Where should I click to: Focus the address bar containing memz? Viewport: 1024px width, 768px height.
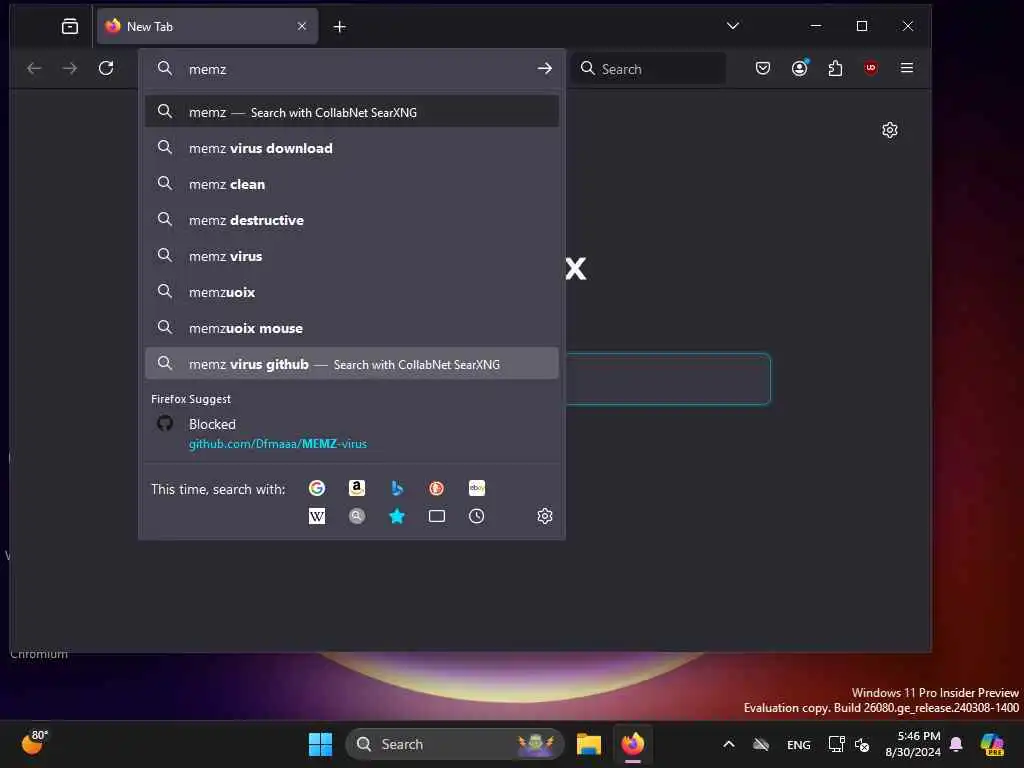tap(351, 69)
